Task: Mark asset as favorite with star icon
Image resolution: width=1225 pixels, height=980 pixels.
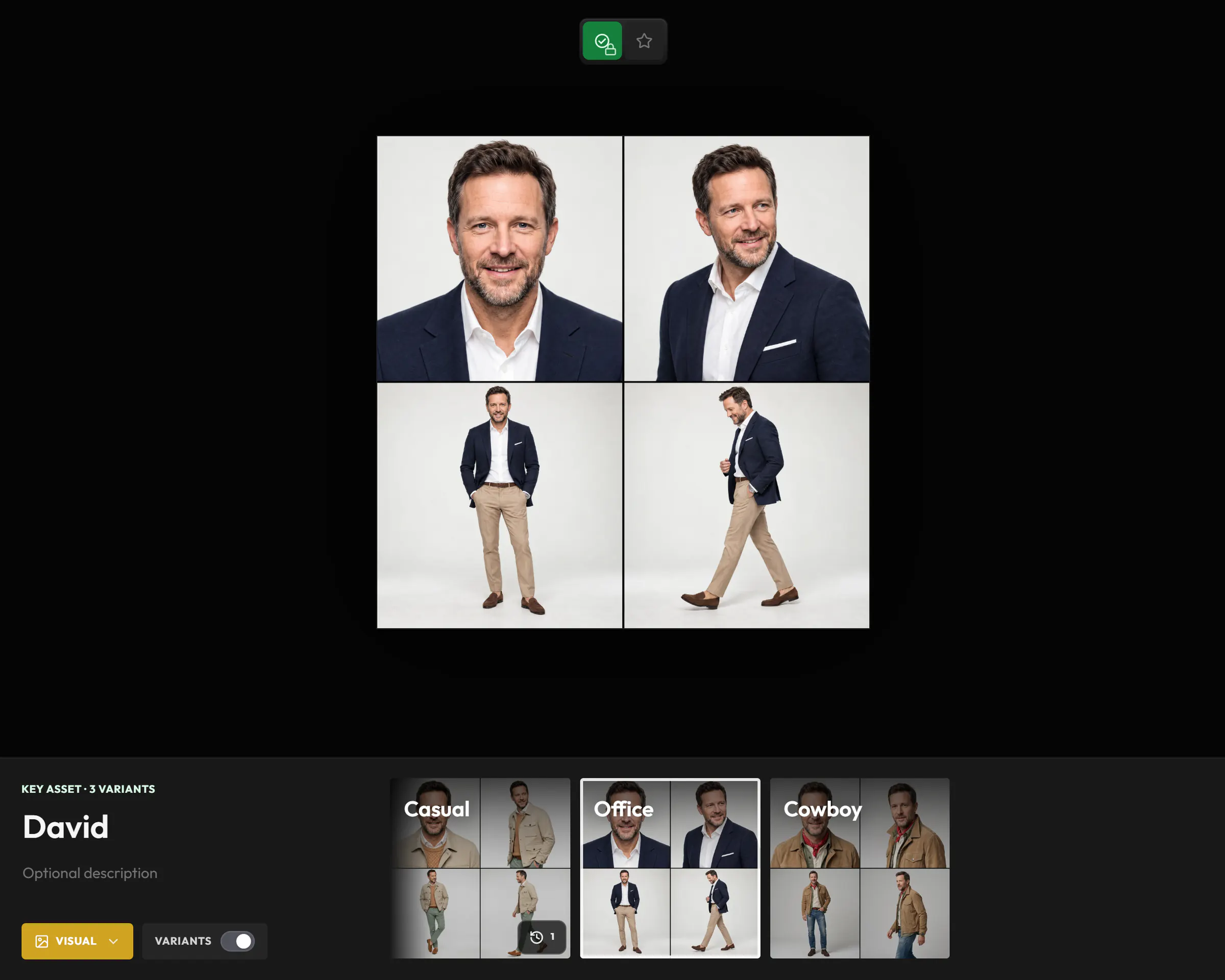Action: pyautogui.click(x=644, y=41)
